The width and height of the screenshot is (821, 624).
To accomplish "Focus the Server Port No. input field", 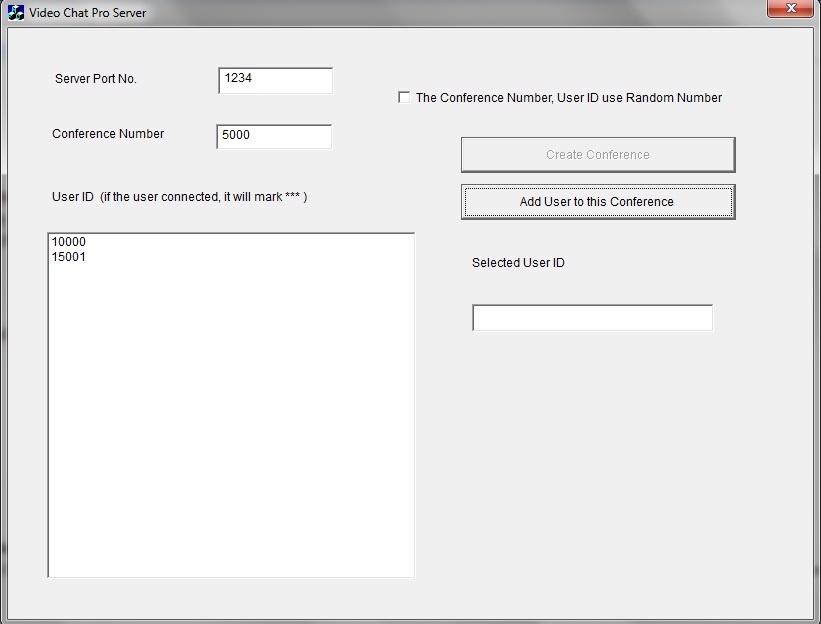I will coord(275,80).
